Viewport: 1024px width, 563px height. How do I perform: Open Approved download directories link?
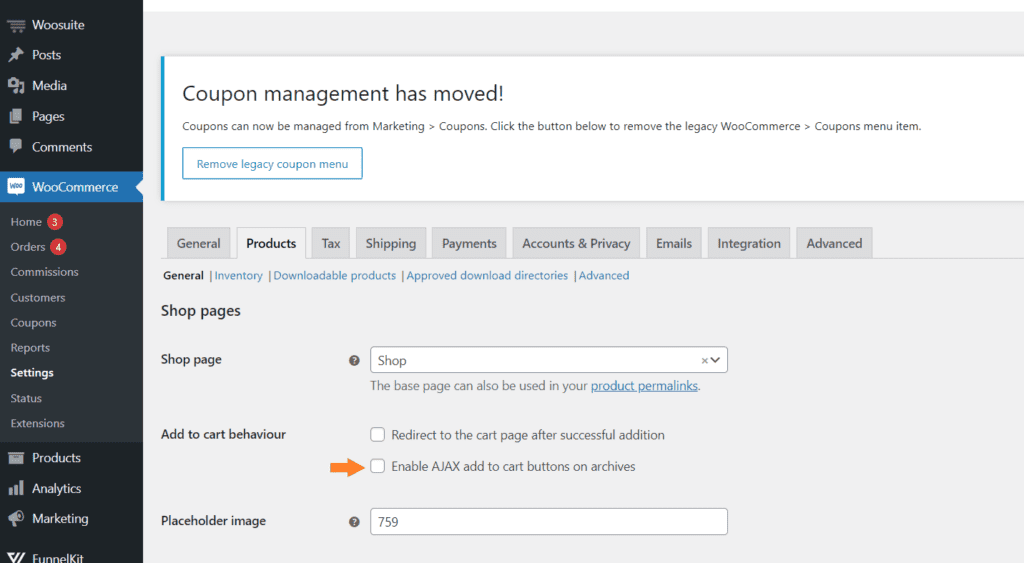pos(487,276)
